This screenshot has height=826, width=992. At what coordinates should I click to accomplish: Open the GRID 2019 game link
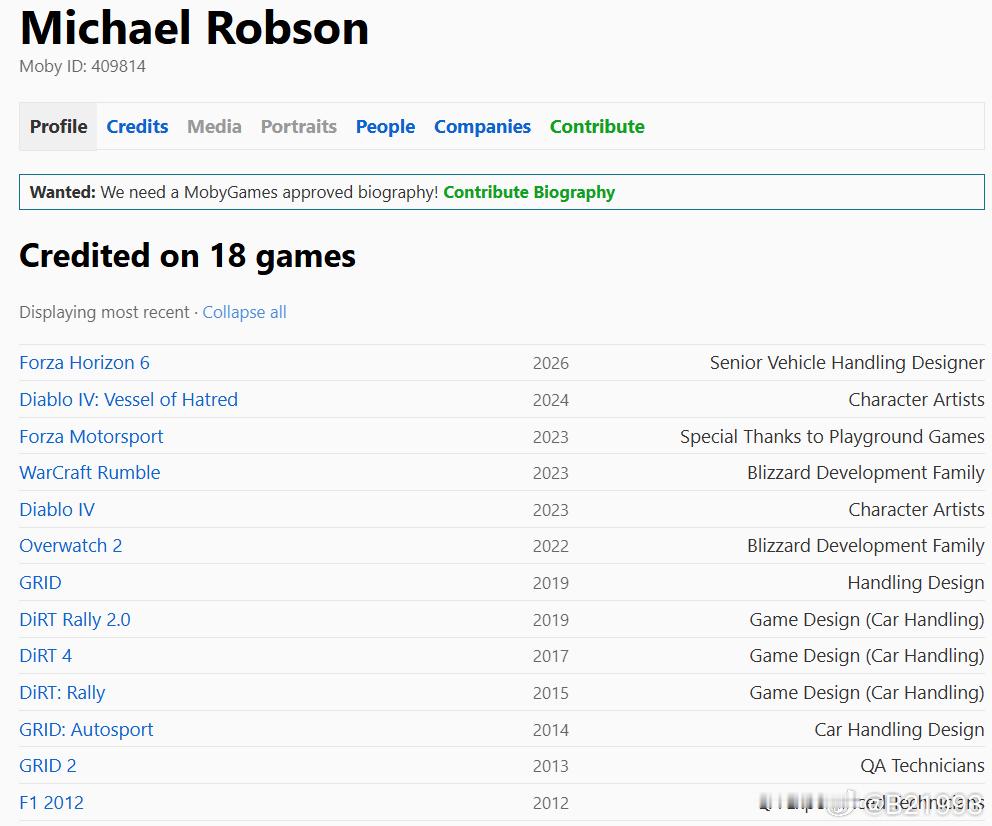(40, 583)
